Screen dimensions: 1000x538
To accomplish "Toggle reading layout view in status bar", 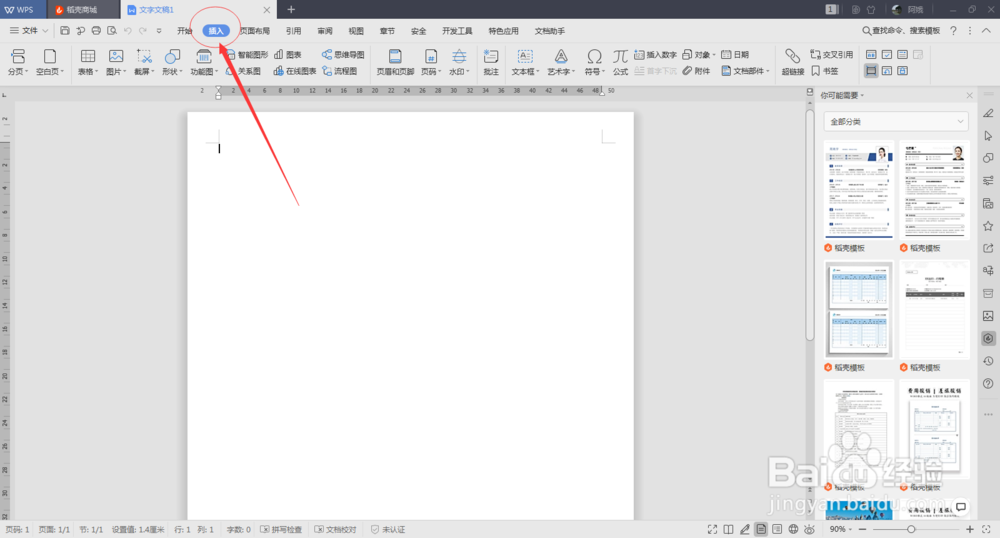I will [728, 529].
